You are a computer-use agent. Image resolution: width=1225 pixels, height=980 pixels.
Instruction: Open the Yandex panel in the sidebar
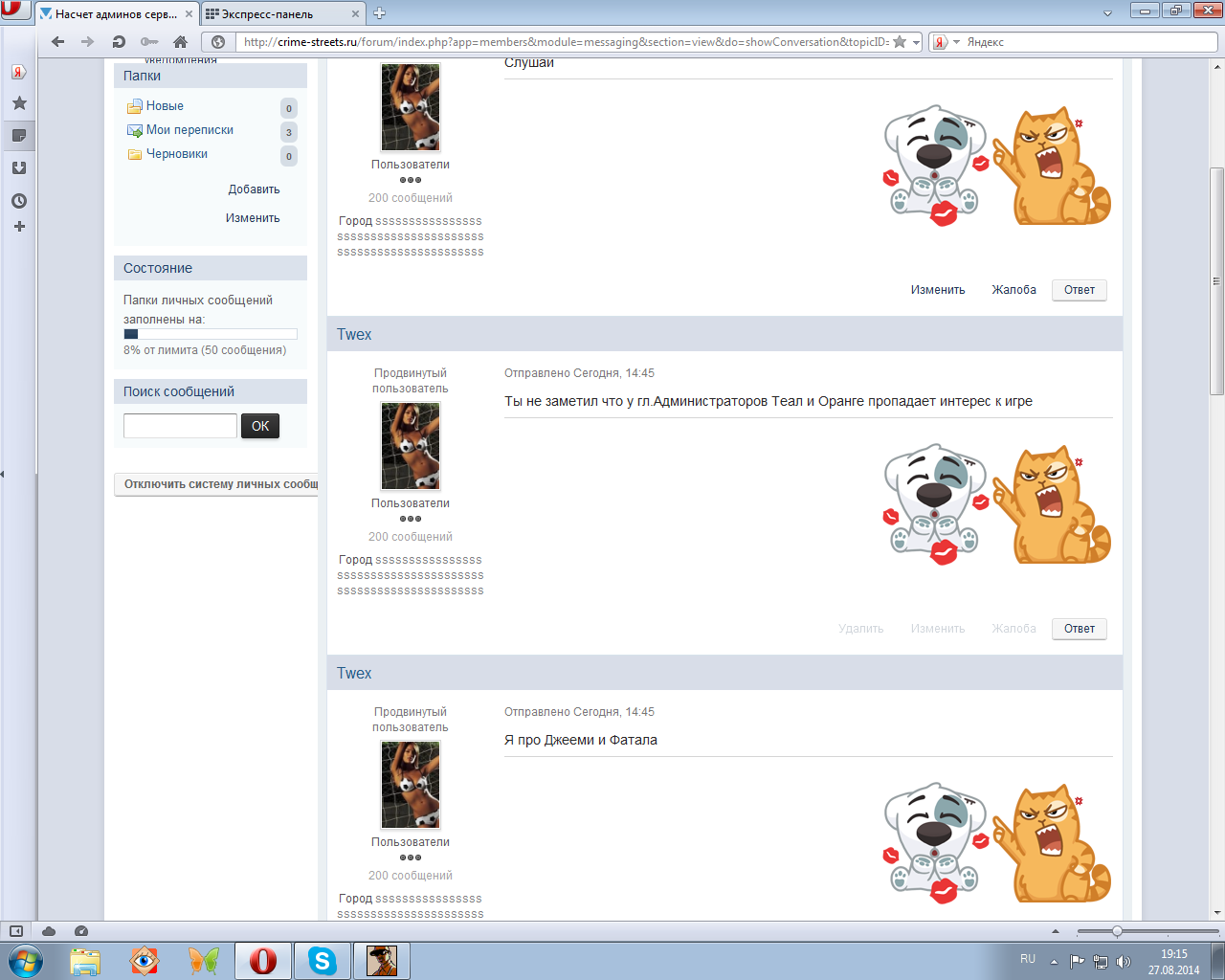(x=18, y=72)
